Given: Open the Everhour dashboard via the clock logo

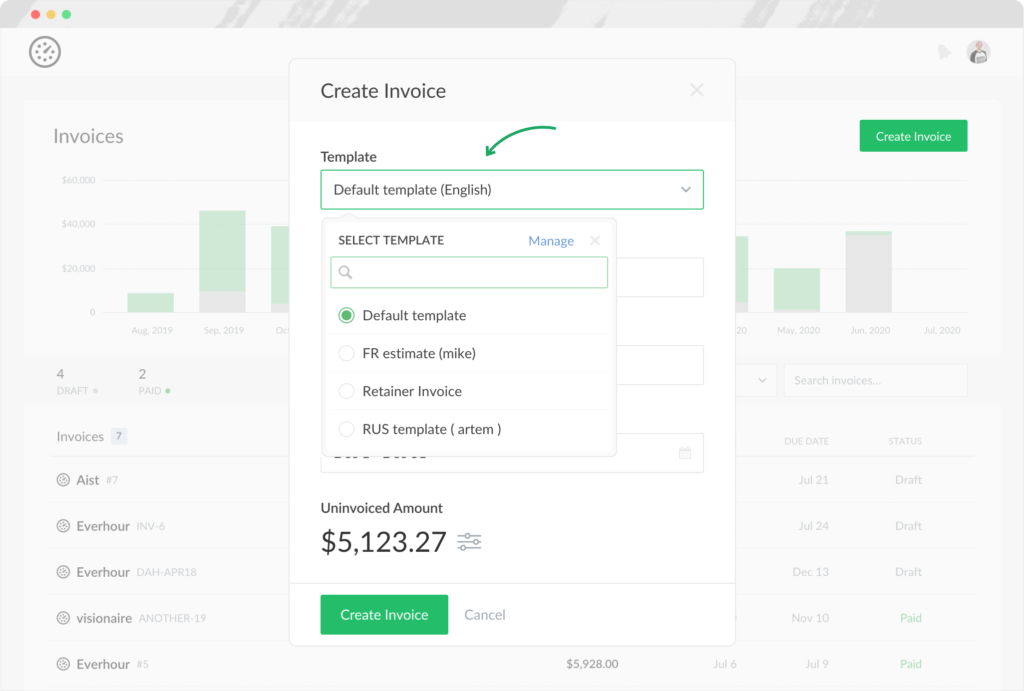Looking at the screenshot, I should (x=44, y=51).
